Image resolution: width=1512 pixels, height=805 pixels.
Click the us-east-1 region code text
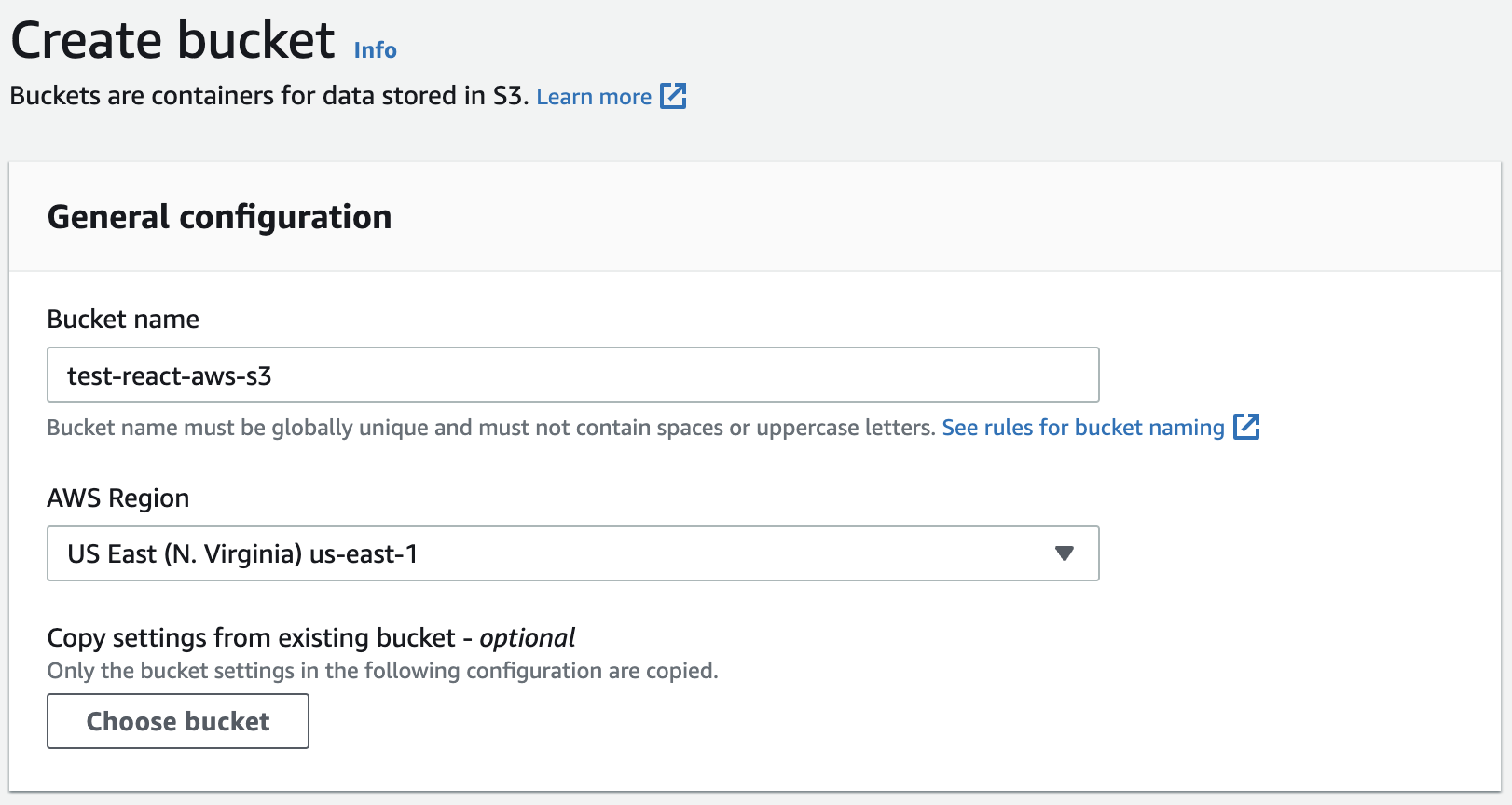364,554
